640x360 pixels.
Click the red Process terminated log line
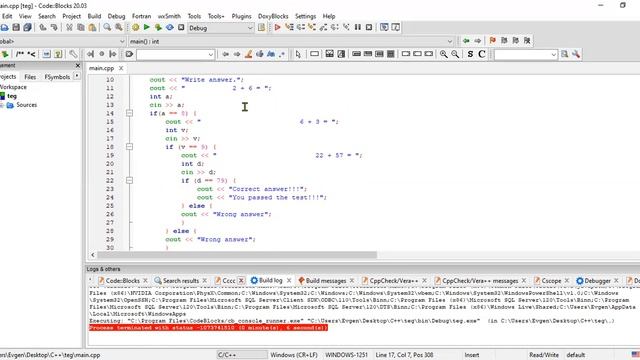coord(208,328)
